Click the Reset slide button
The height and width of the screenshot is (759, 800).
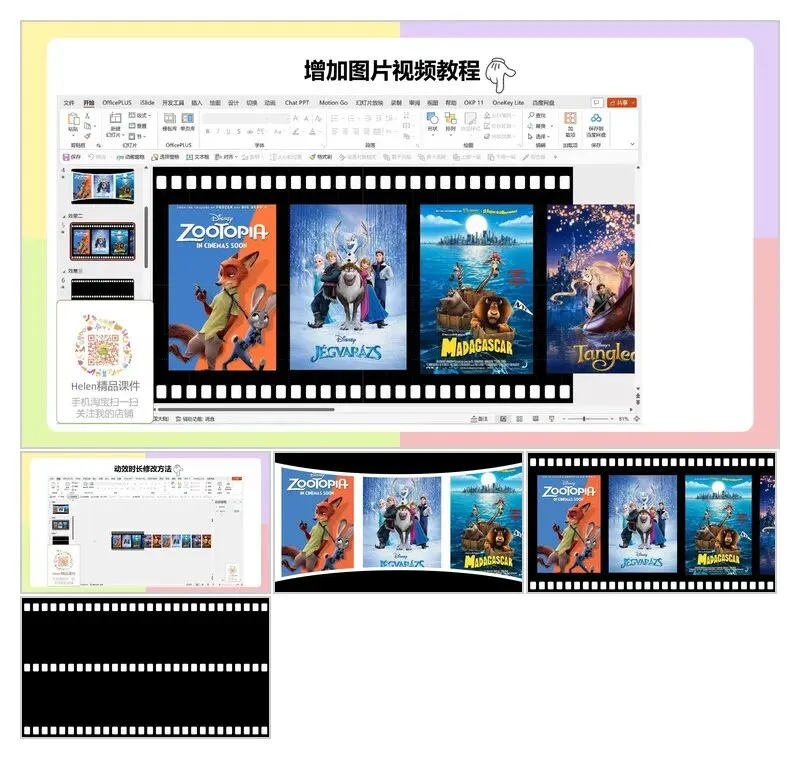click(137, 126)
